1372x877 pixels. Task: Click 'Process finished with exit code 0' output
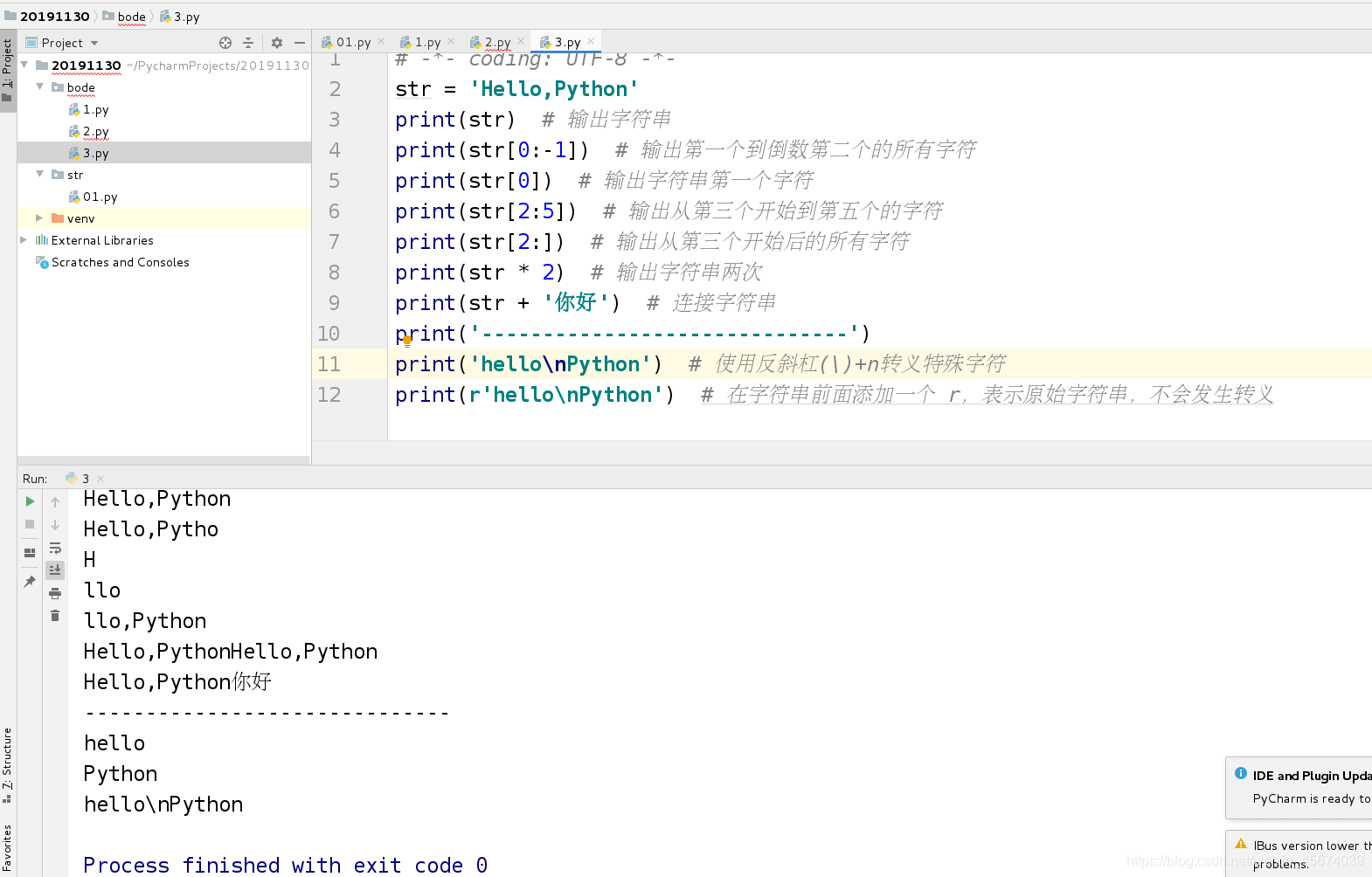286,865
